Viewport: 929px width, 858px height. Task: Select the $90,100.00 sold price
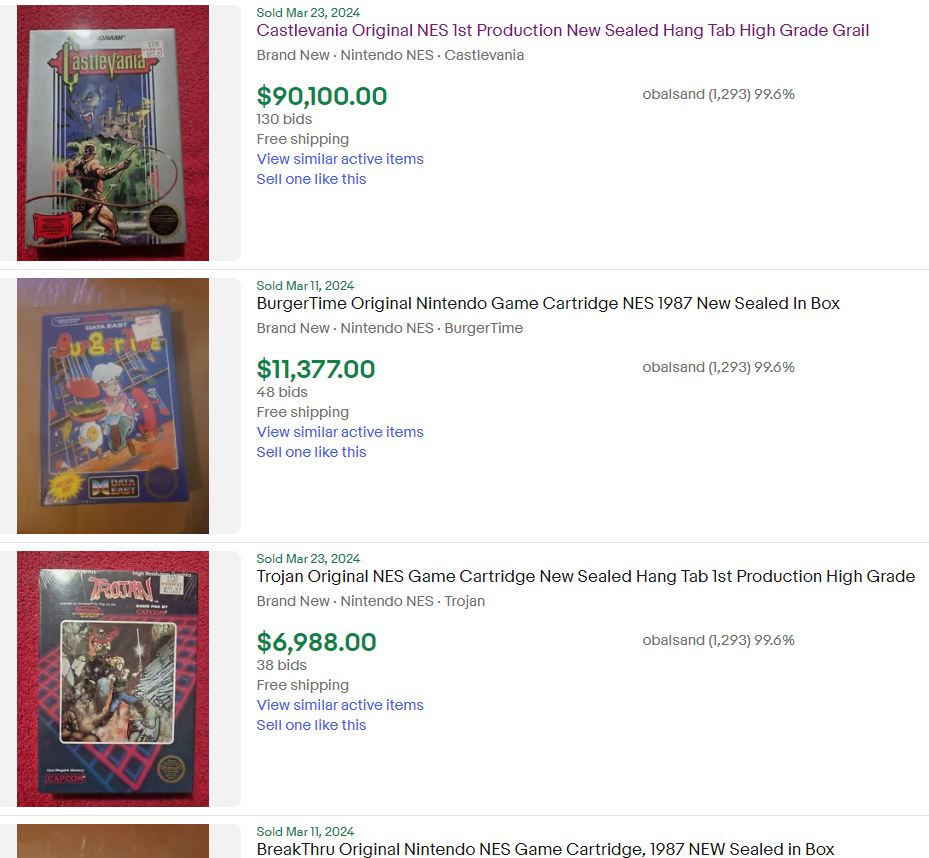(x=321, y=97)
